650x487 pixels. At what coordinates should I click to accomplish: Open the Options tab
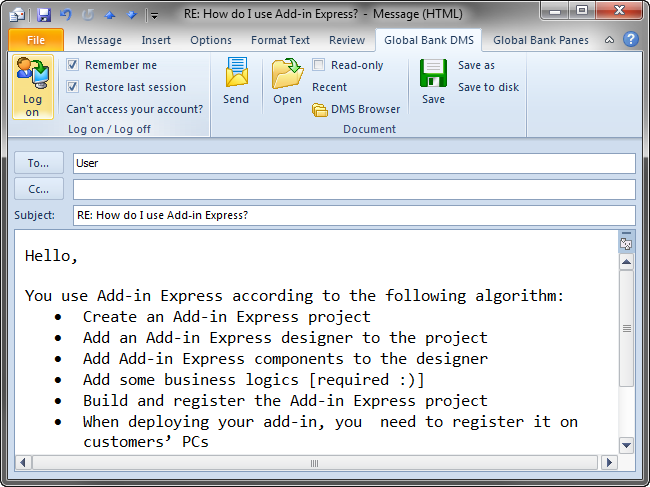coord(211,40)
